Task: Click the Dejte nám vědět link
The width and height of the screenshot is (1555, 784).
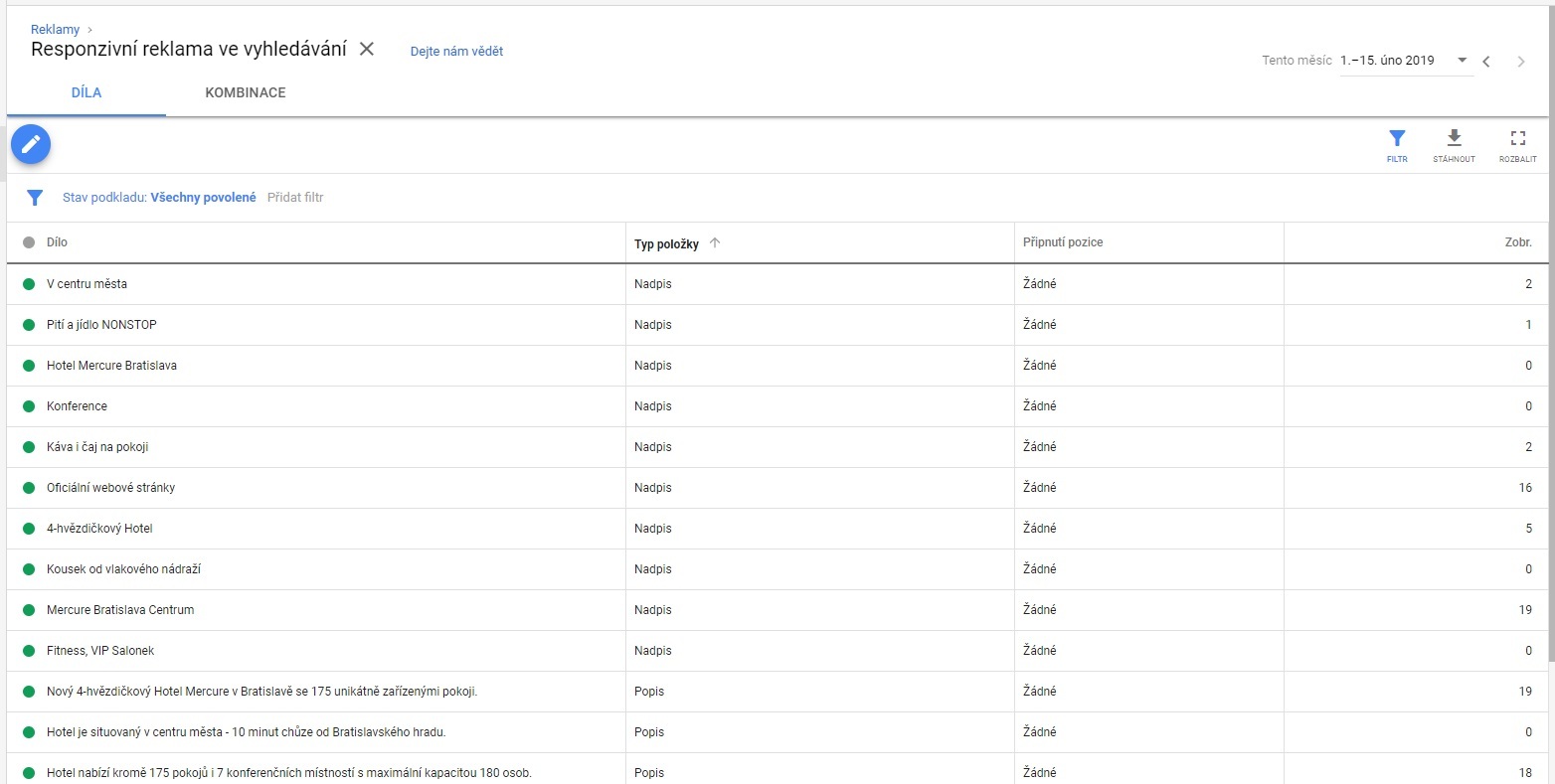Action: click(456, 52)
